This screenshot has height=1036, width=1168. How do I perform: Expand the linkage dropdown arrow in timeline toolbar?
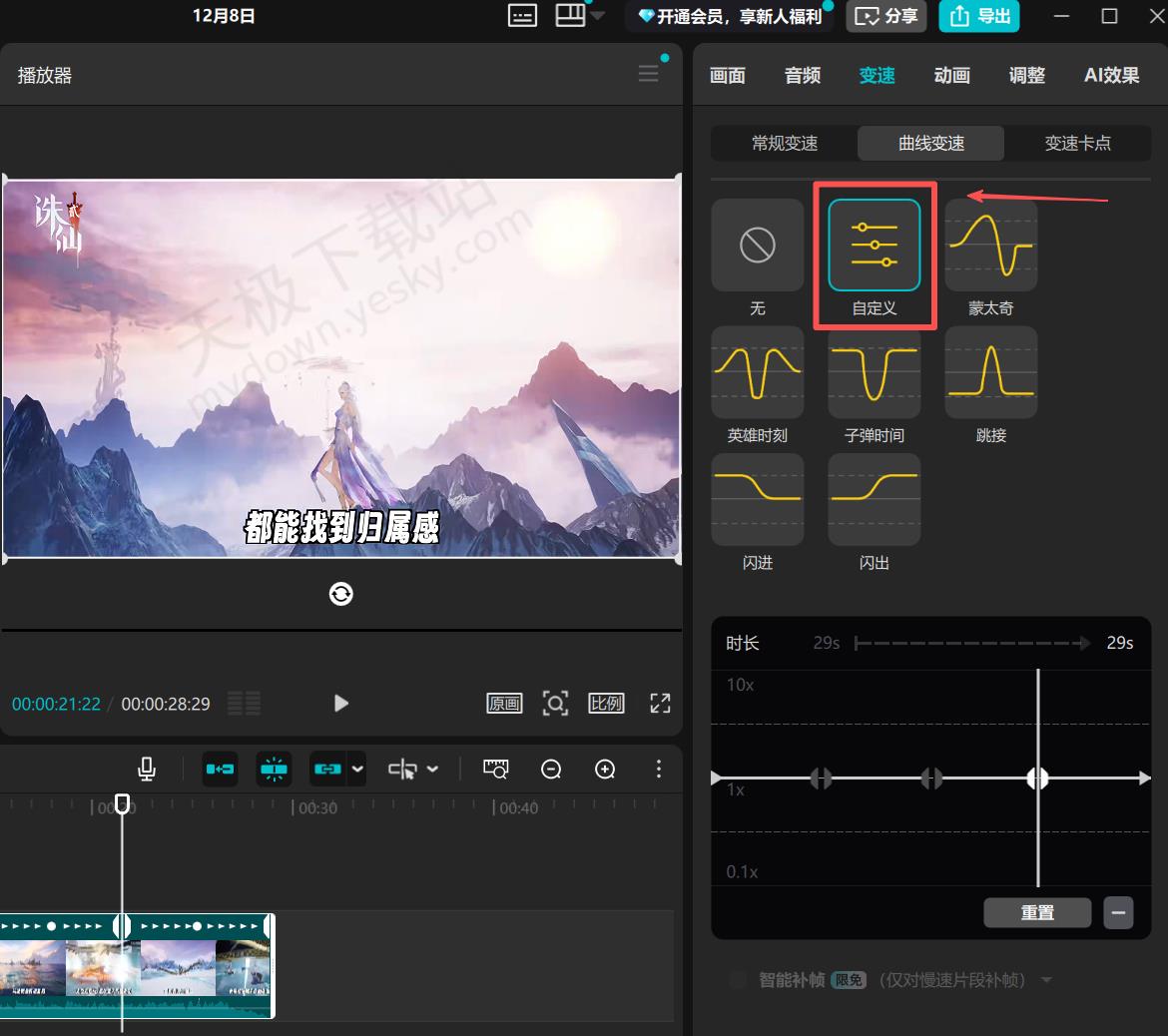(357, 769)
